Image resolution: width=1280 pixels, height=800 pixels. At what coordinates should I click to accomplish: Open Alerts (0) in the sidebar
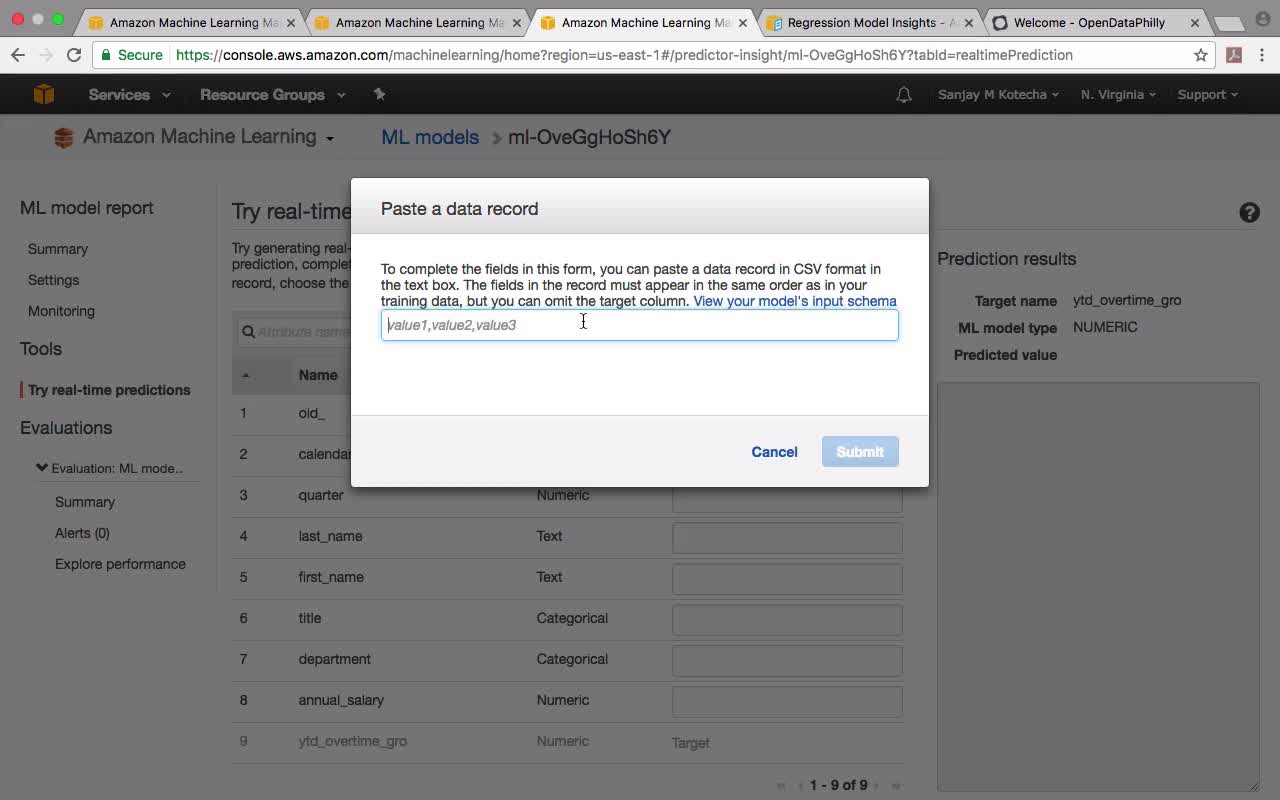82,533
